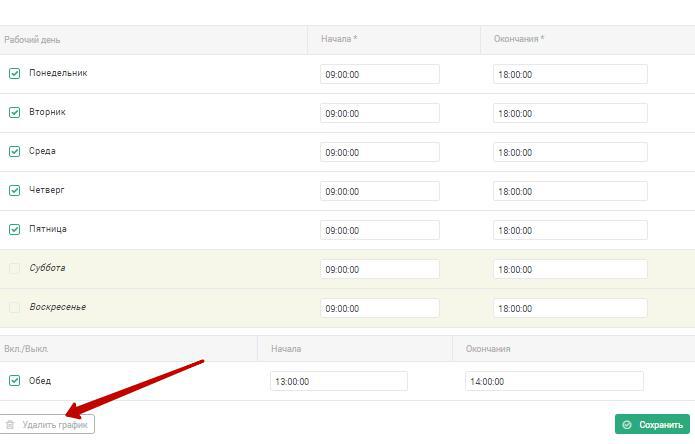Edit the Обед start time 13:00:00

(339, 381)
